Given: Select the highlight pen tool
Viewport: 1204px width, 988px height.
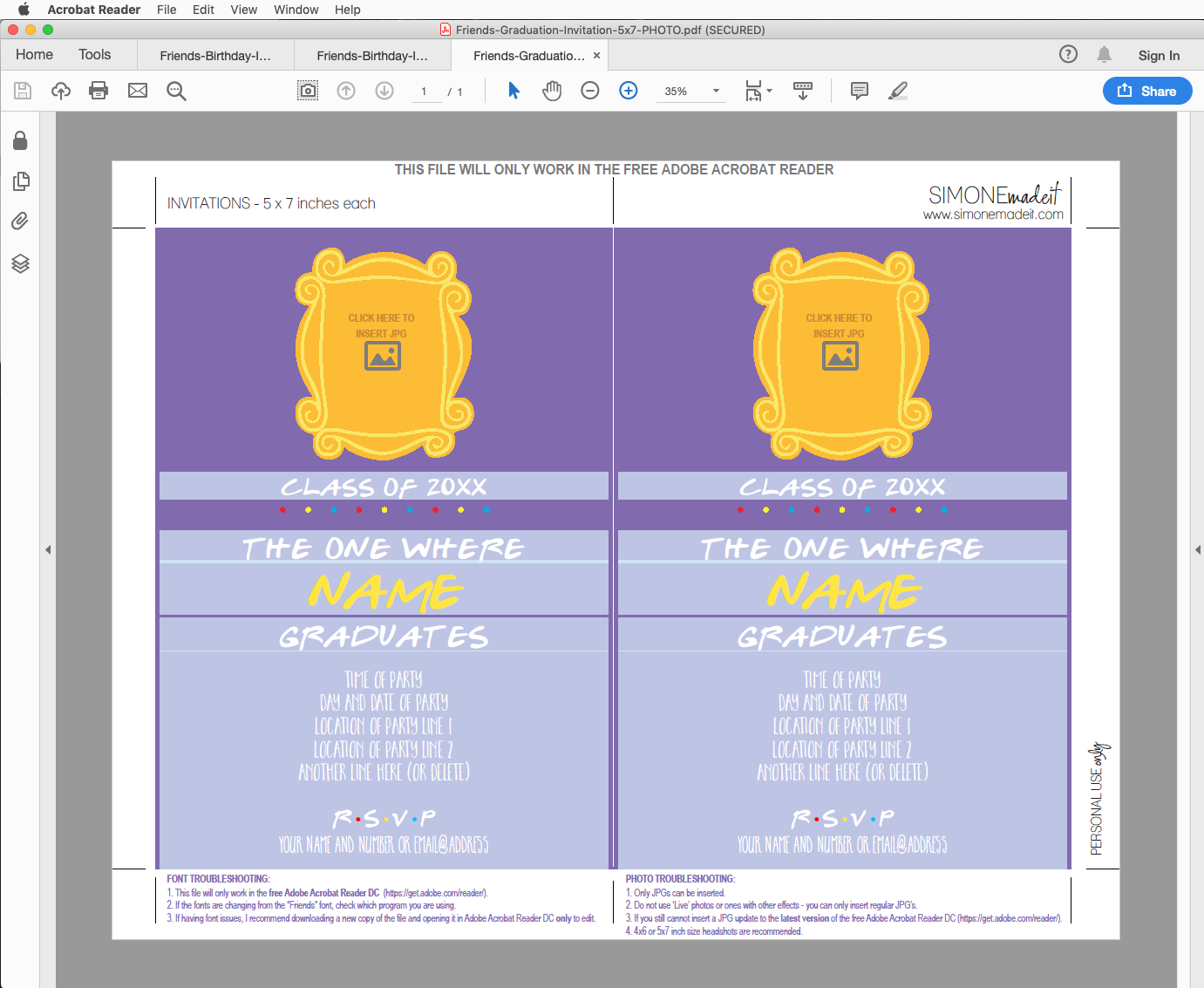Looking at the screenshot, I should coord(898,91).
